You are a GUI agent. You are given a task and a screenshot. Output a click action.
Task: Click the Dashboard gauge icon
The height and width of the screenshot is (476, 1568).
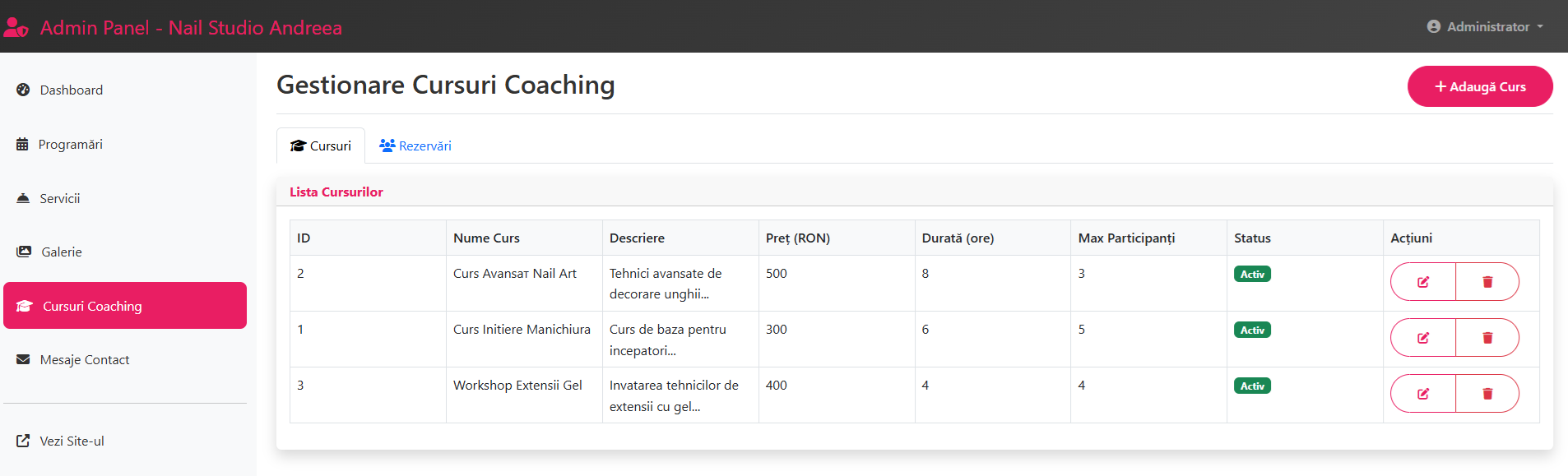point(23,90)
